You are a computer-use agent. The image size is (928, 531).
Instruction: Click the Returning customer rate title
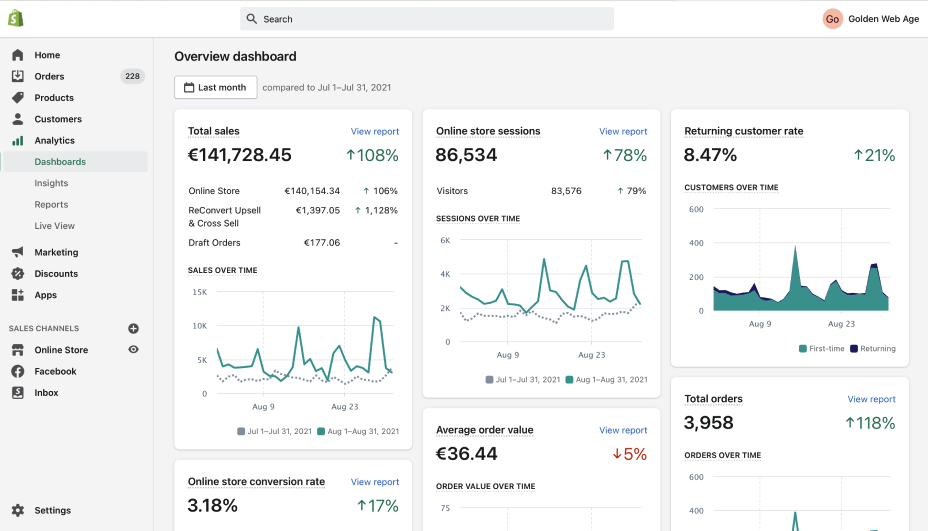[744, 131]
